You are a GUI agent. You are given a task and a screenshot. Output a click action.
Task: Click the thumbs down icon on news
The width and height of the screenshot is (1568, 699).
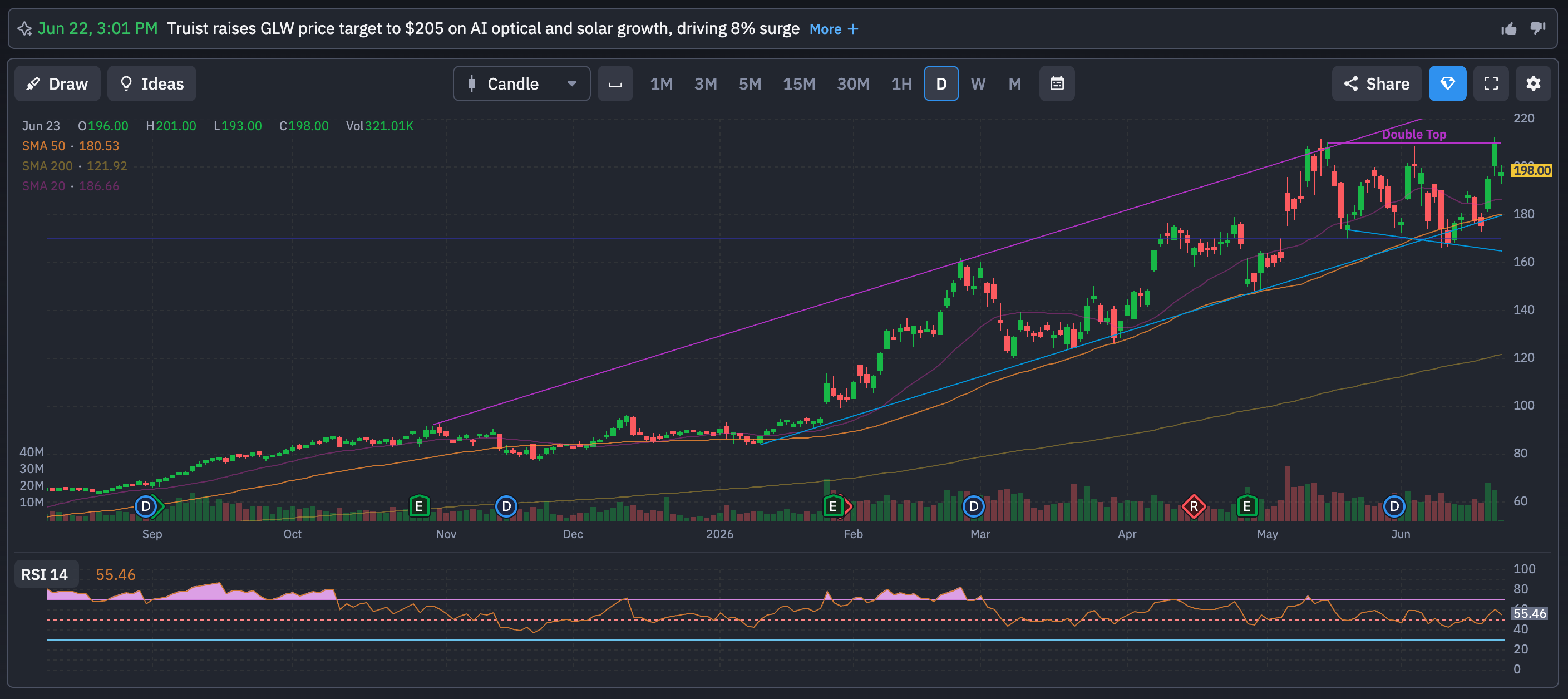coord(1538,28)
